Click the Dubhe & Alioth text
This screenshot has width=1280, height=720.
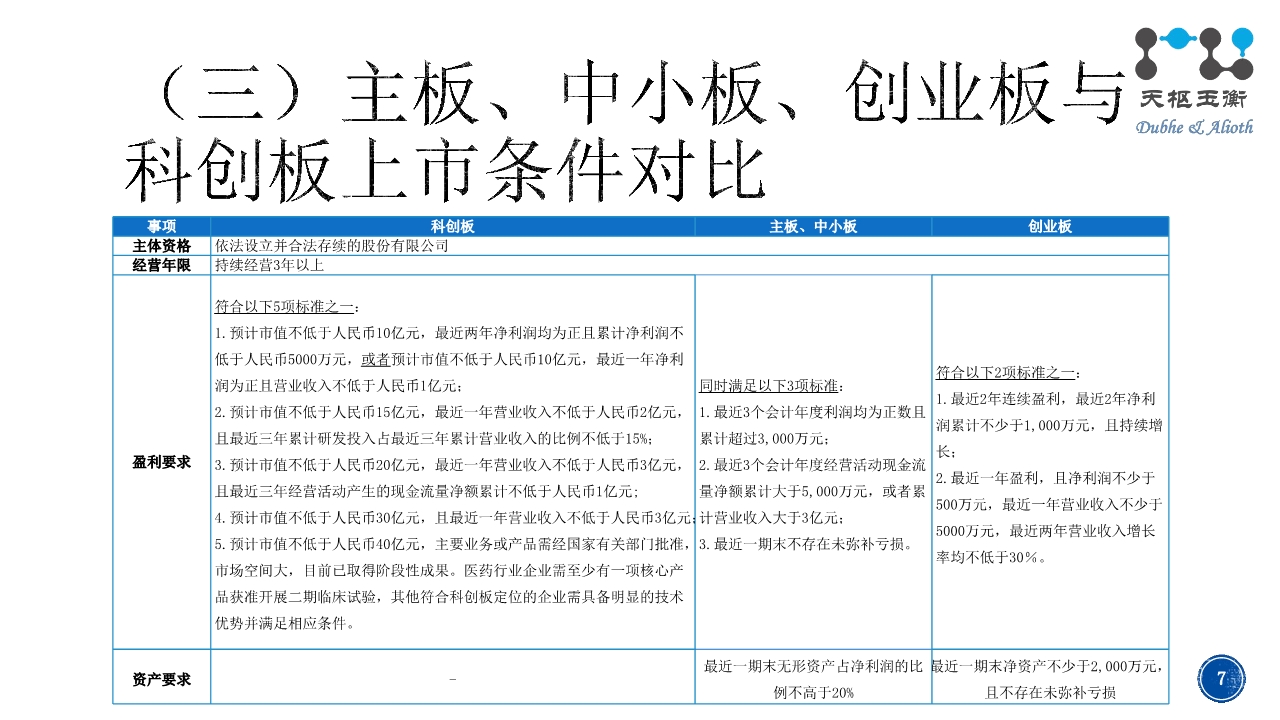point(1194,127)
